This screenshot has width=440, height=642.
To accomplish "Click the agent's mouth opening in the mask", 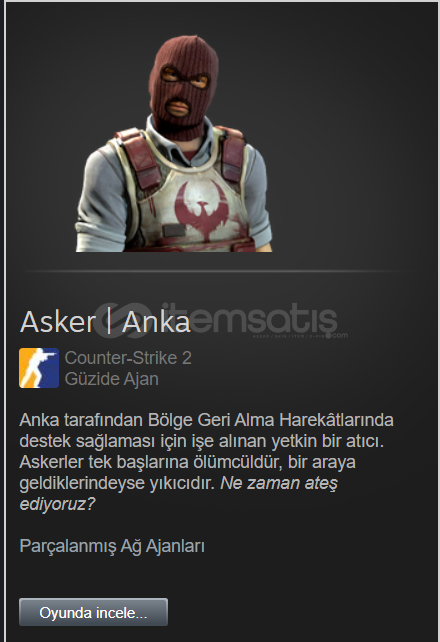I will click(178, 108).
